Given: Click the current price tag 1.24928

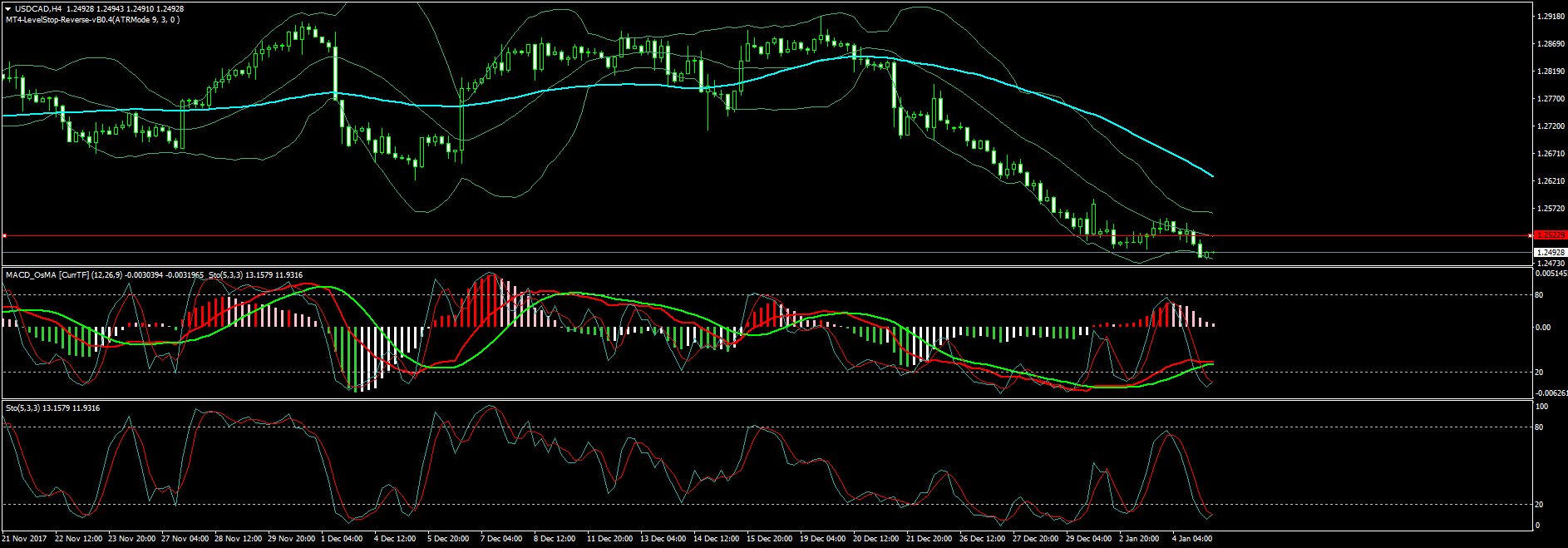Looking at the screenshot, I should click(x=1550, y=252).
